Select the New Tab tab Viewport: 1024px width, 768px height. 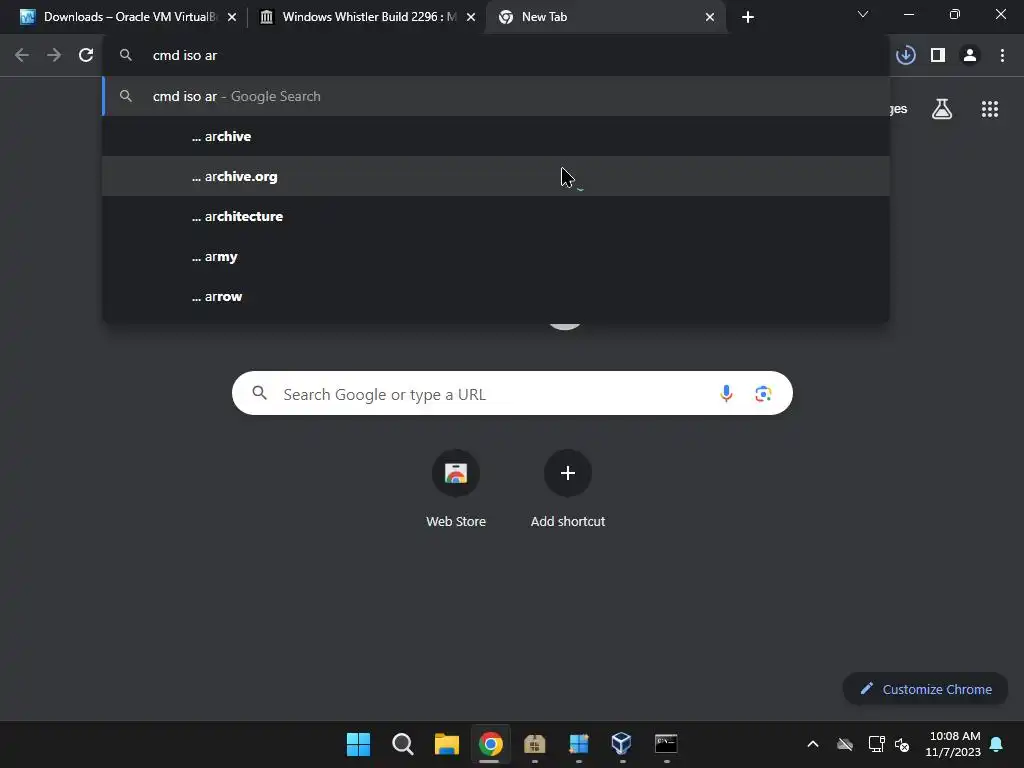606,17
